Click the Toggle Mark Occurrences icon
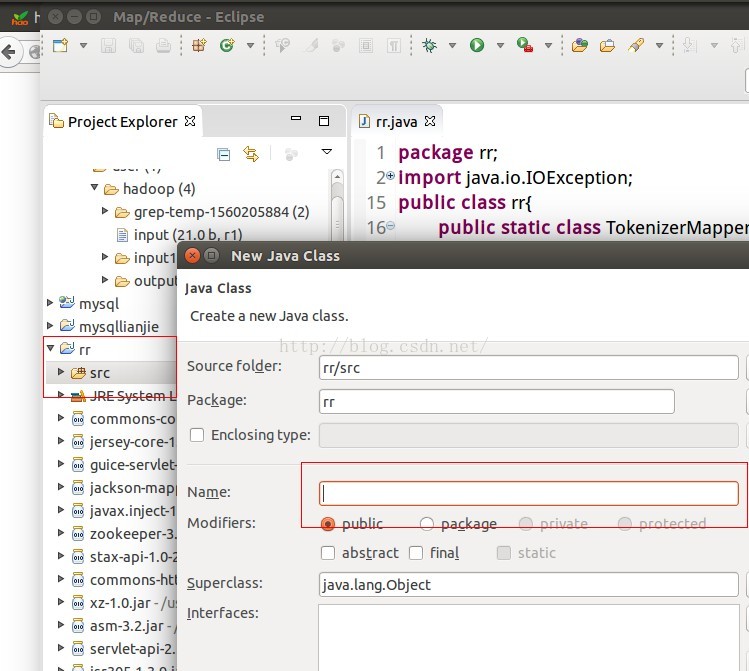Screen dimensions: 749x671 312,45
